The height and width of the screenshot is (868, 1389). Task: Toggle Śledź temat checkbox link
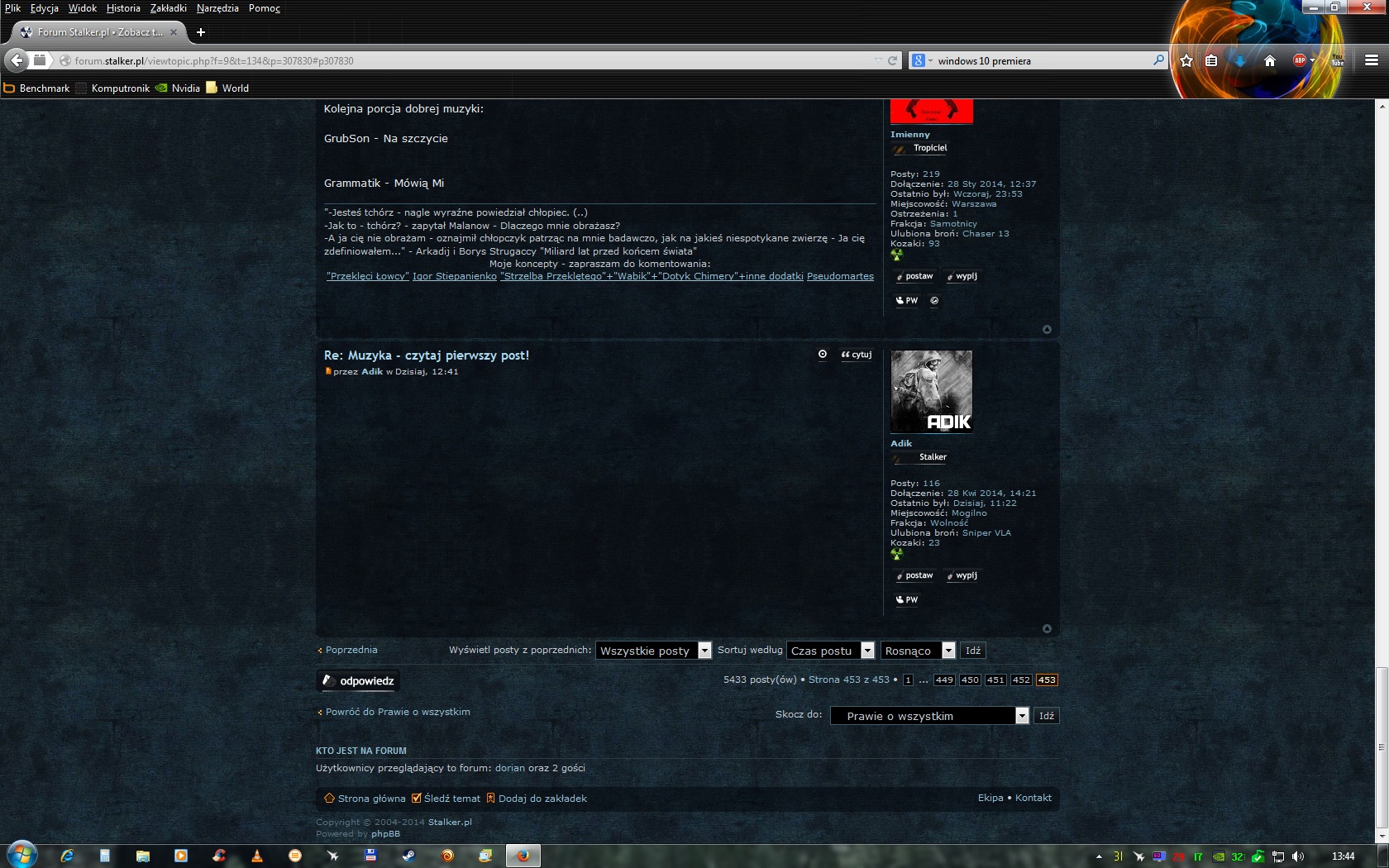(446, 799)
